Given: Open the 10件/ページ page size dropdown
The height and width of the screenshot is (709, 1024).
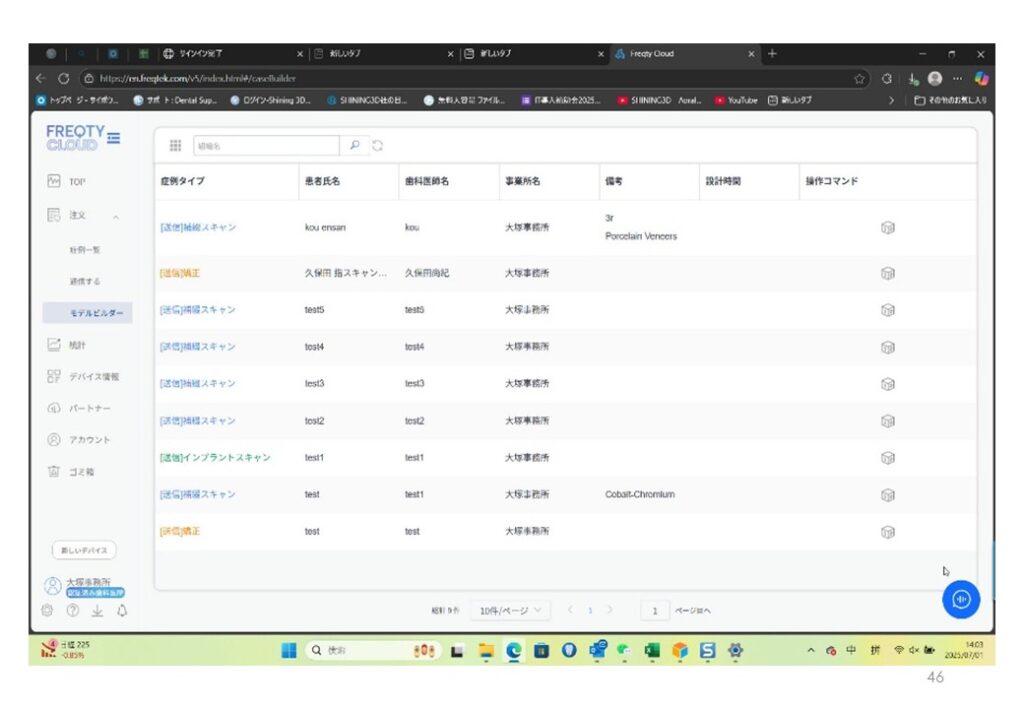Looking at the screenshot, I should click(x=510, y=610).
